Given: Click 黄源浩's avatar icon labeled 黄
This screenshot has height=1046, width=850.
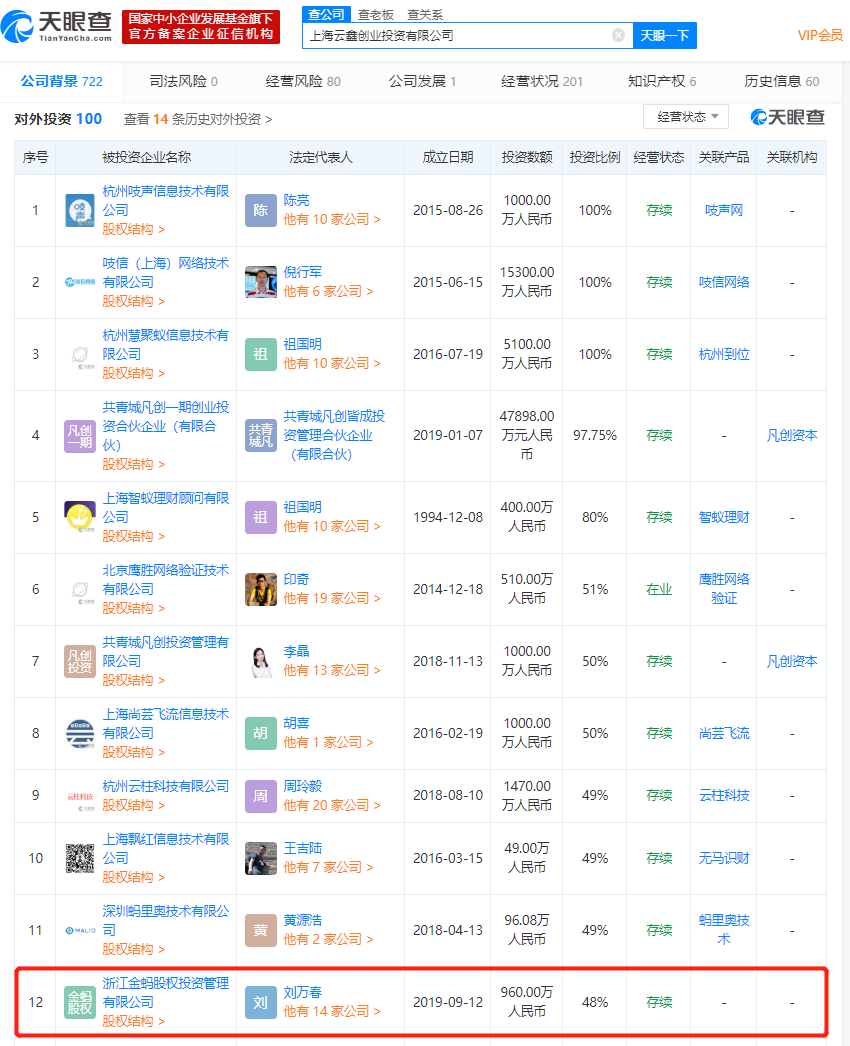Looking at the screenshot, I should pyautogui.click(x=261, y=930).
